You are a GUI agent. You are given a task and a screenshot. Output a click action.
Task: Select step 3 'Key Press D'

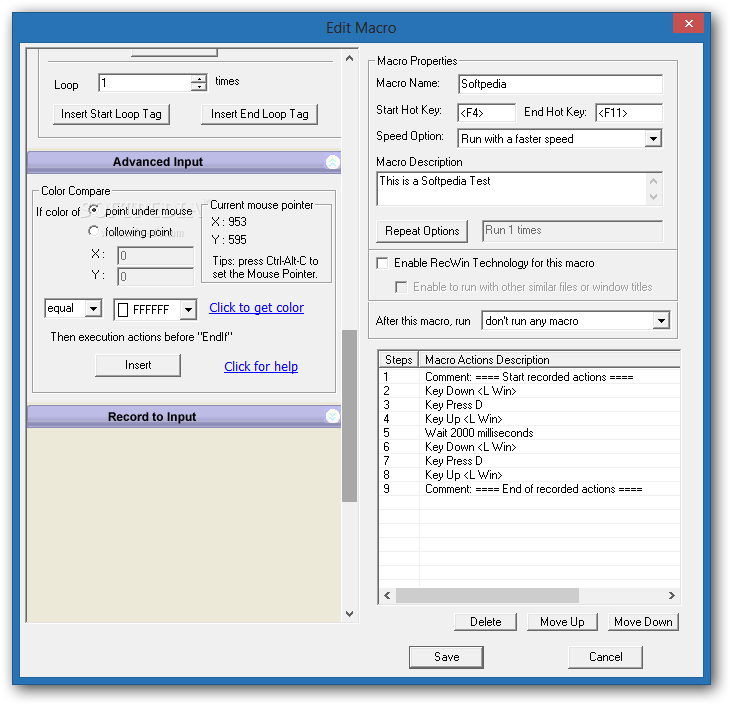click(529, 405)
